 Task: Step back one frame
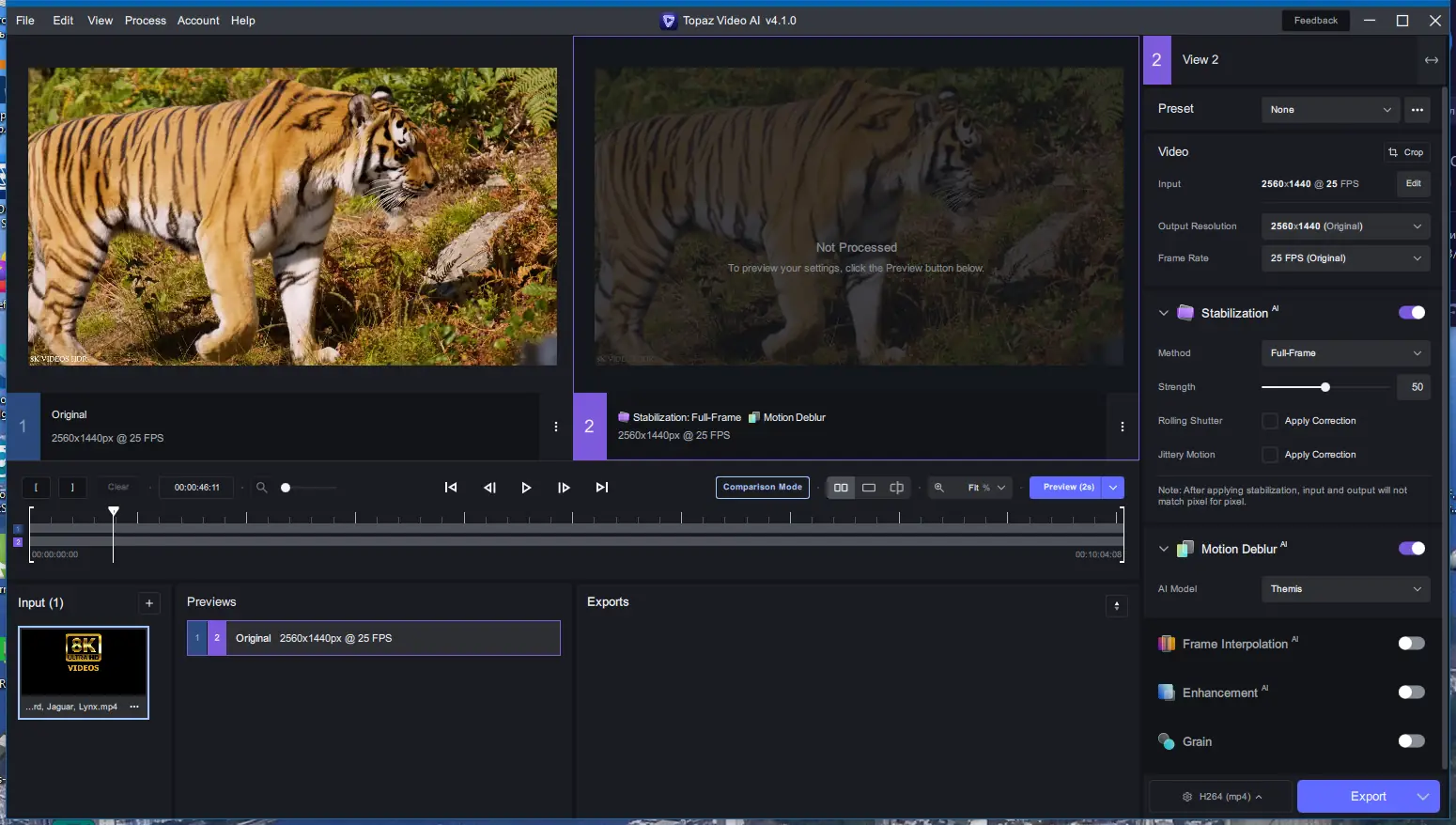(489, 488)
